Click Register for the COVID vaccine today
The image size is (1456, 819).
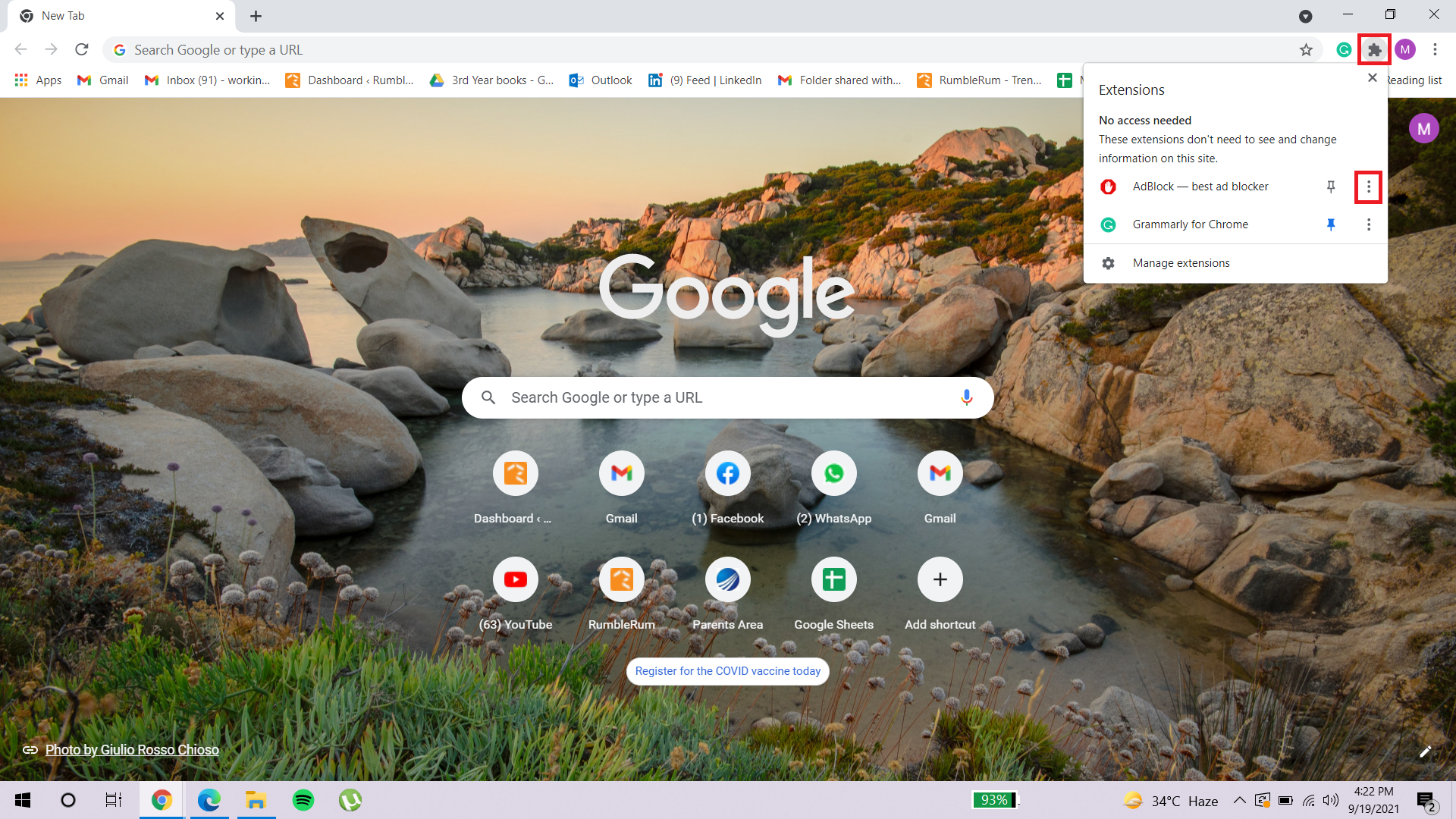[727, 671]
